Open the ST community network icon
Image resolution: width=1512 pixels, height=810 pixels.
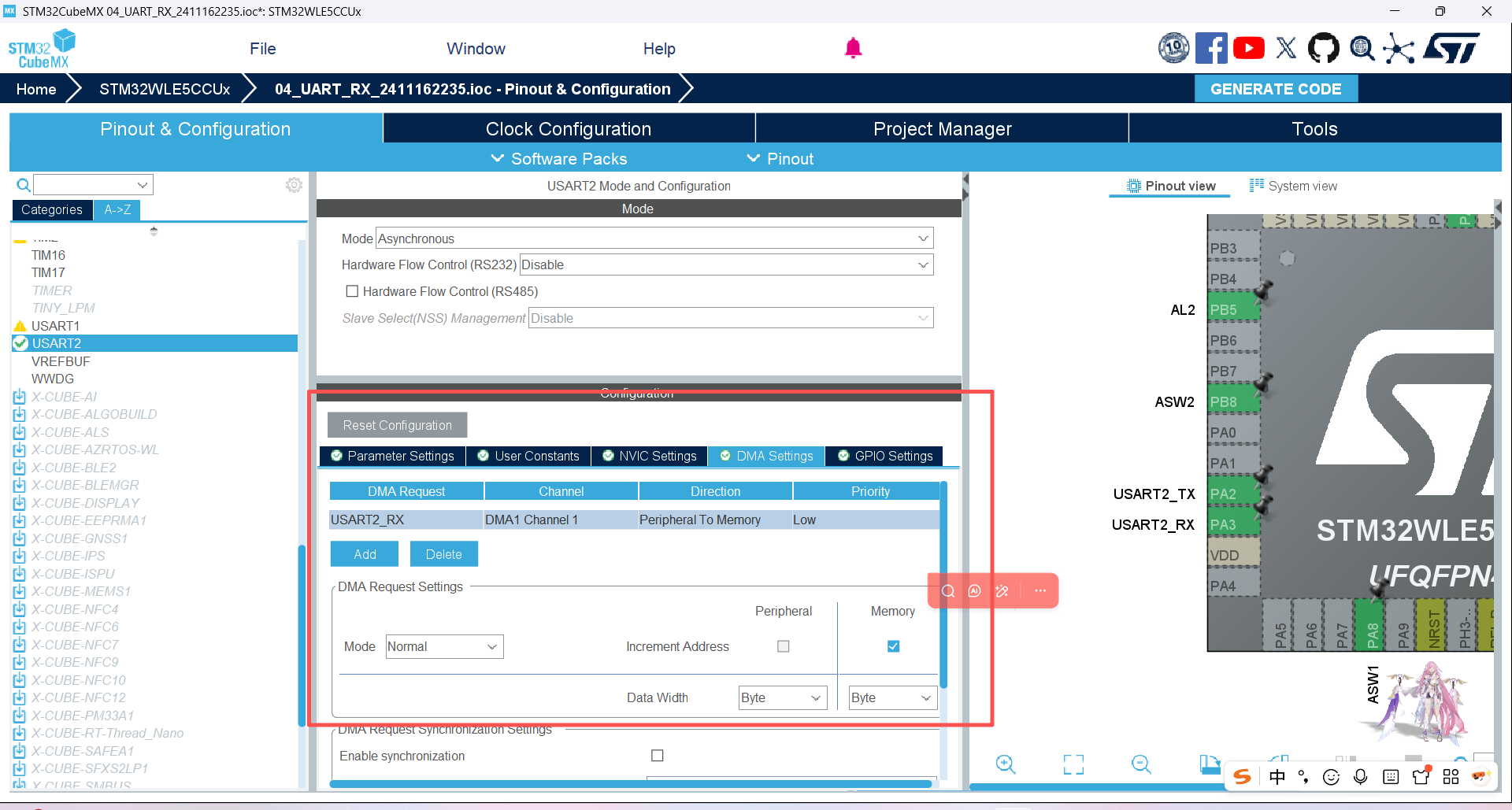[1399, 48]
